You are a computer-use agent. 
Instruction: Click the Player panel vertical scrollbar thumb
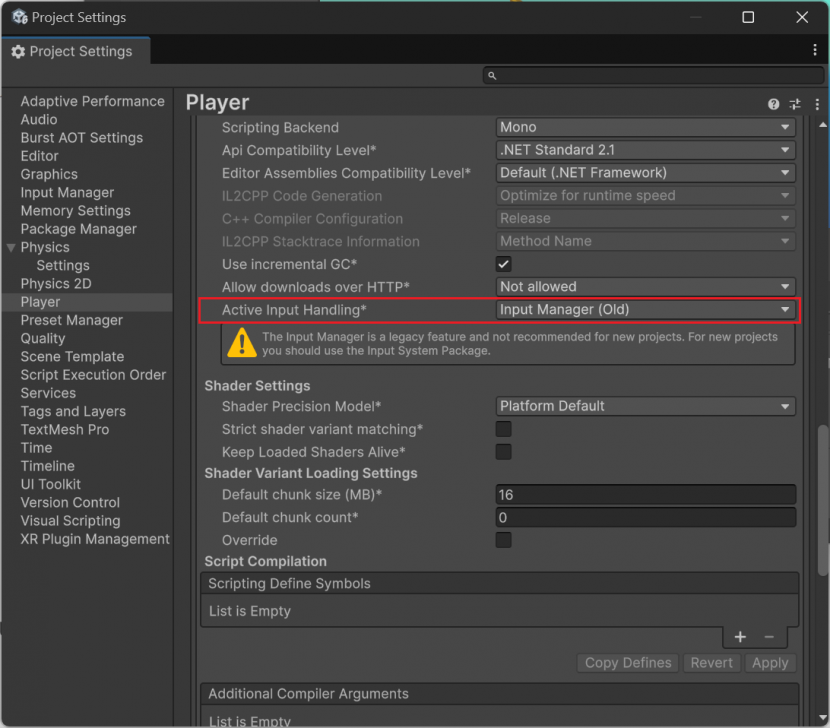pos(822,499)
